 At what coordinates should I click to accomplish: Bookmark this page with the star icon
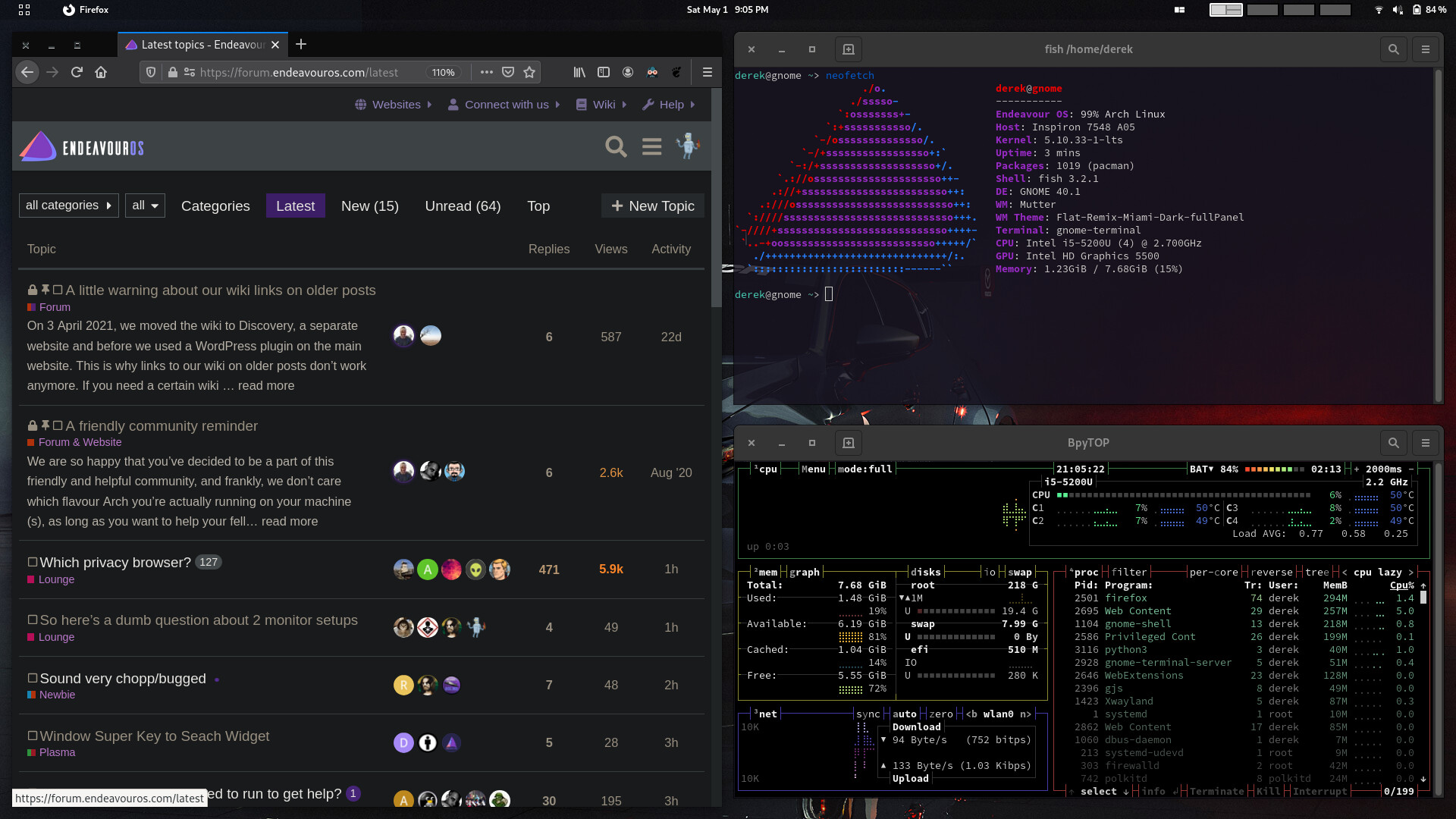[x=529, y=72]
